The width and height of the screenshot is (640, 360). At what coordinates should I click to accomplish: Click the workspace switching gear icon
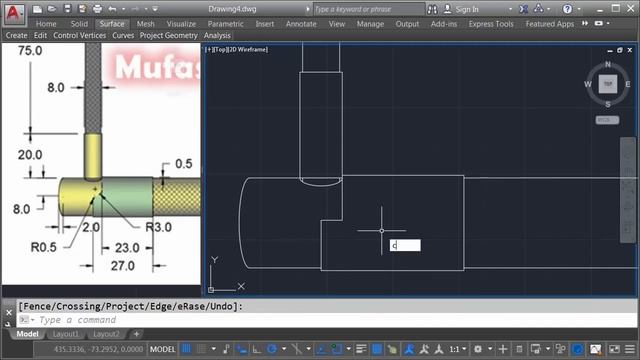tap(478, 349)
